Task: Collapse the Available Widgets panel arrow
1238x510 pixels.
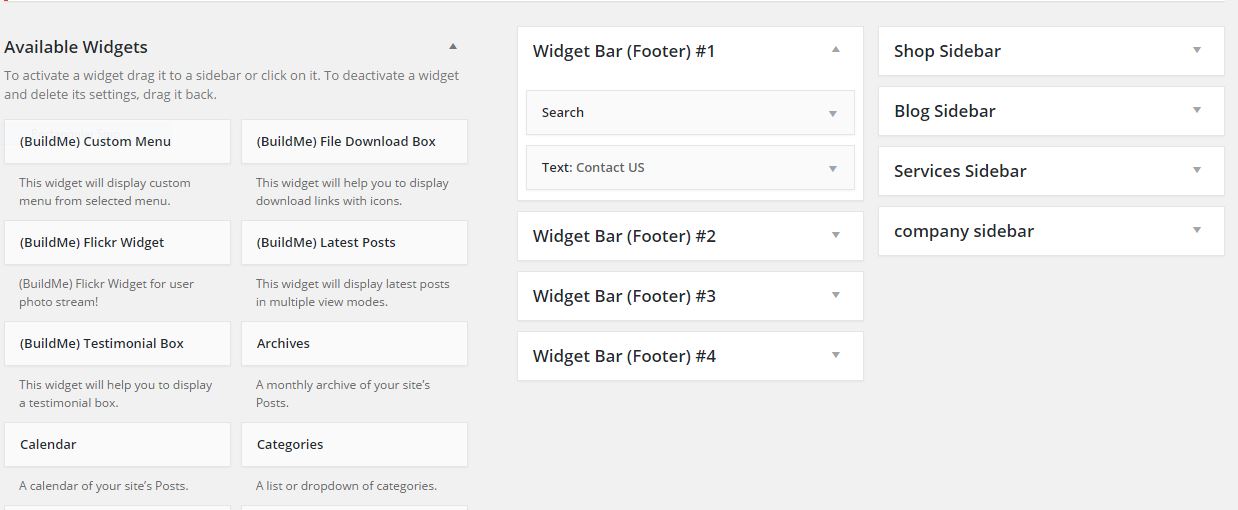Action: tap(453, 46)
